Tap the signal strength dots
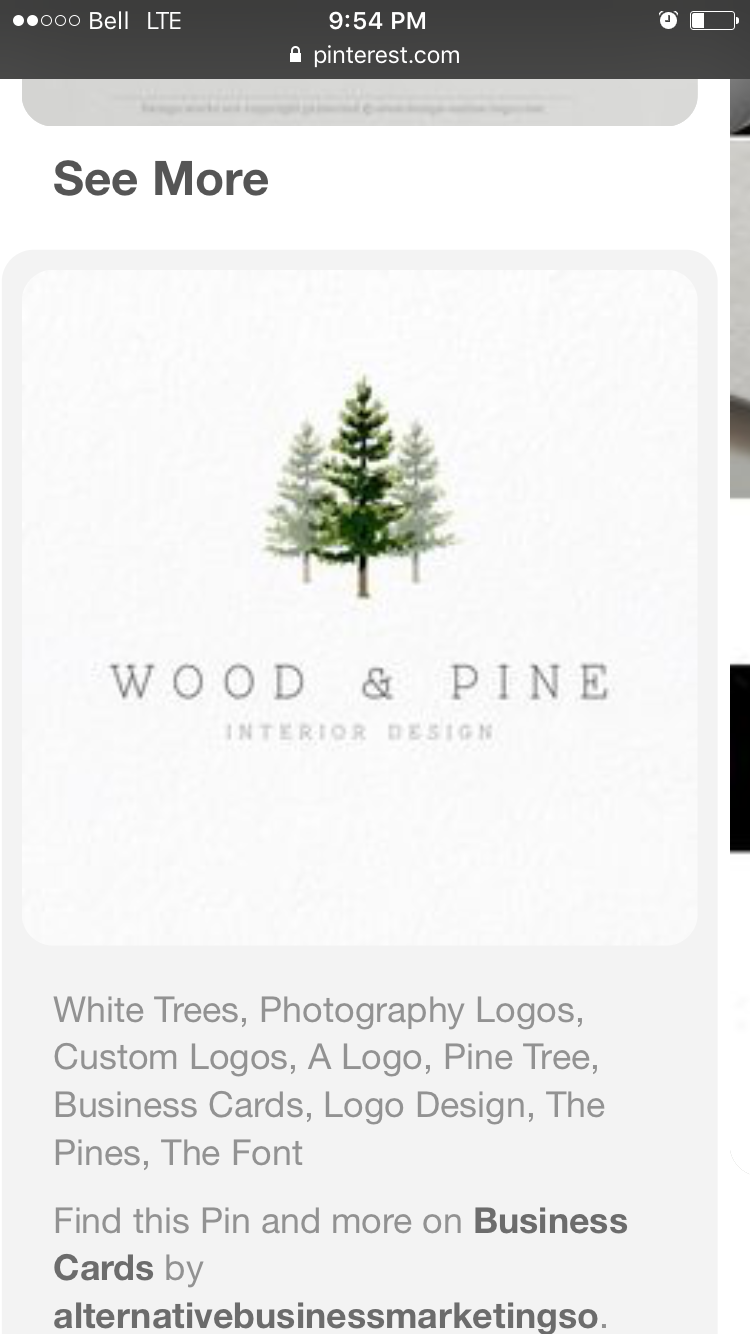 point(46,21)
